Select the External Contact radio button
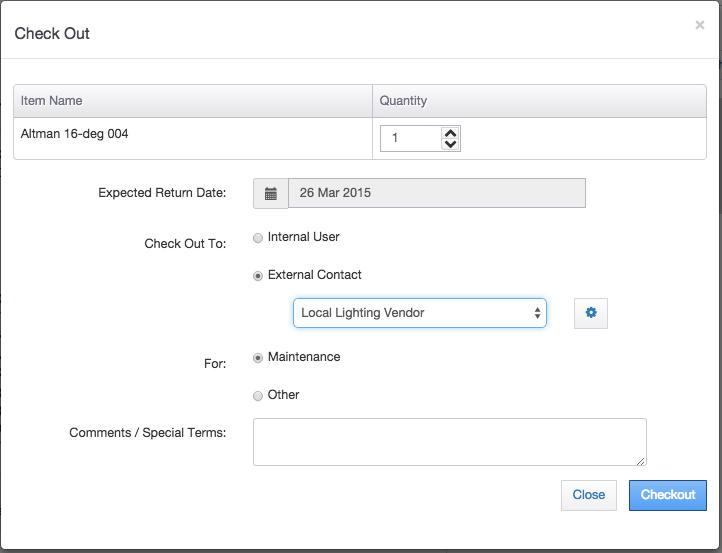 [258, 276]
